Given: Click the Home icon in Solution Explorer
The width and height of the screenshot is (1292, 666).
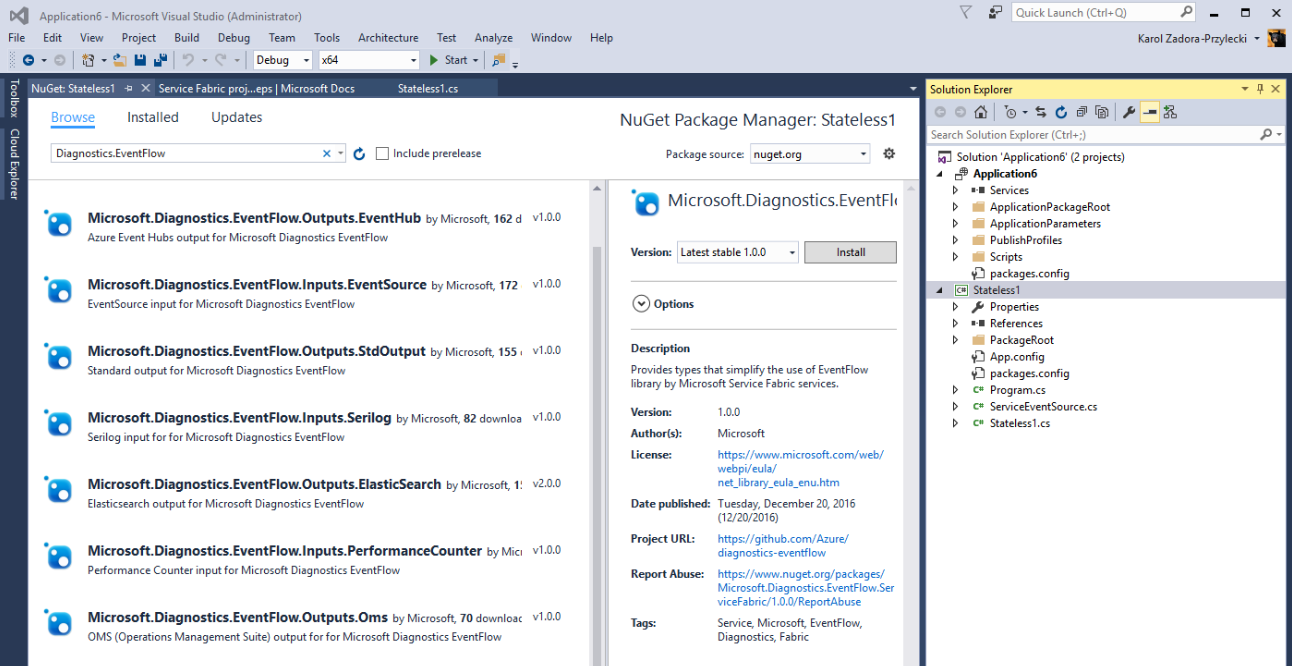Looking at the screenshot, I should pyautogui.click(x=981, y=112).
